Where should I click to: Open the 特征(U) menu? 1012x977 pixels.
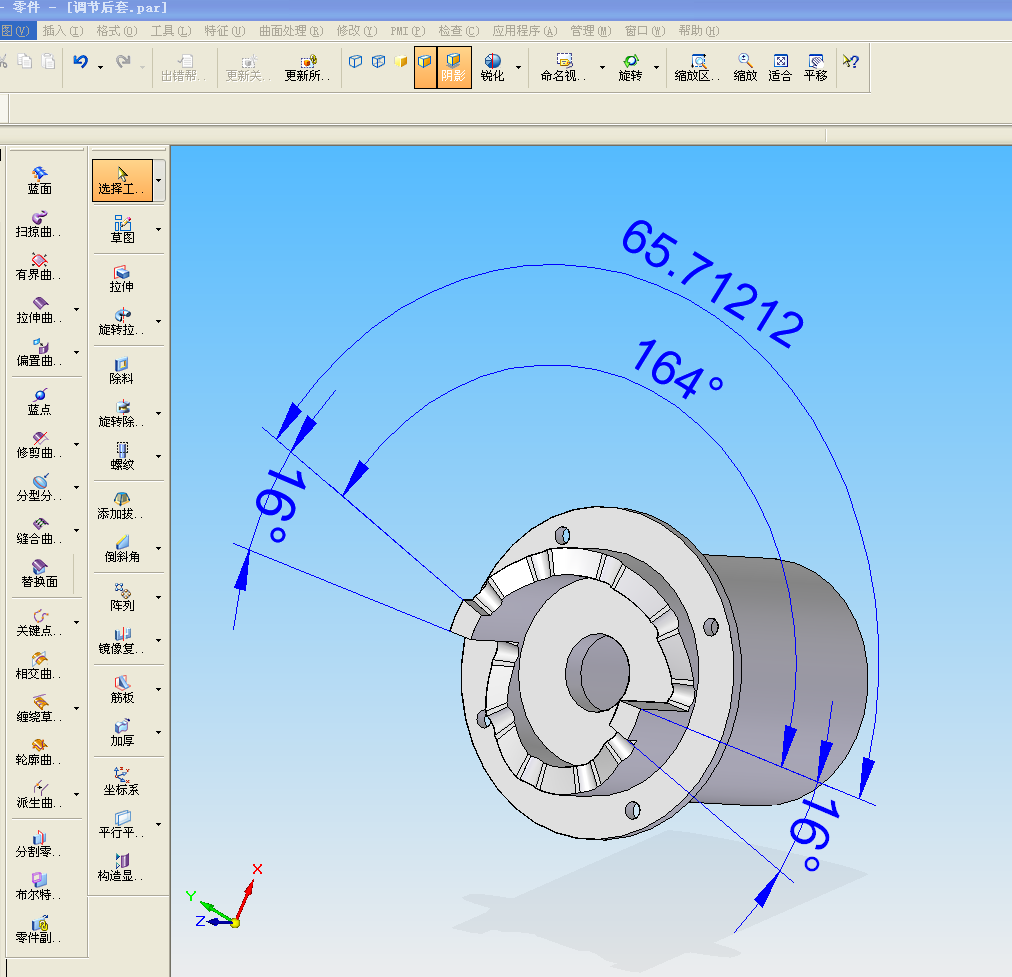tap(225, 30)
